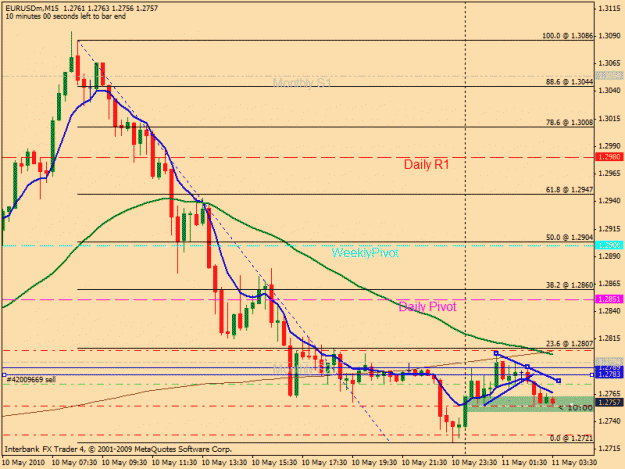Click the '10 May 07:30' time axis label

[75, 463]
